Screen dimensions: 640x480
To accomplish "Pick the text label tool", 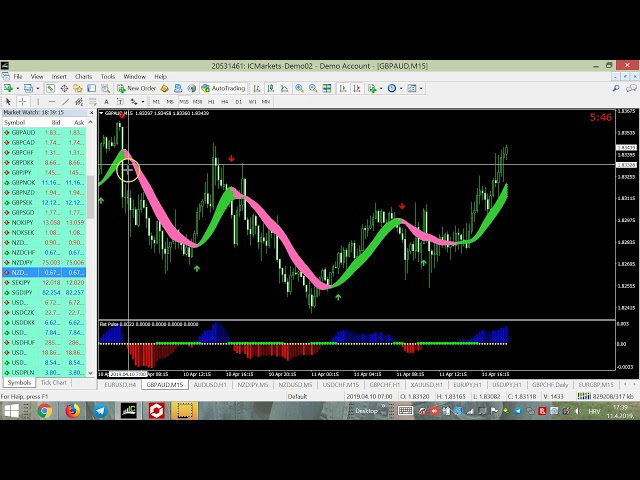I will click(x=103, y=101).
